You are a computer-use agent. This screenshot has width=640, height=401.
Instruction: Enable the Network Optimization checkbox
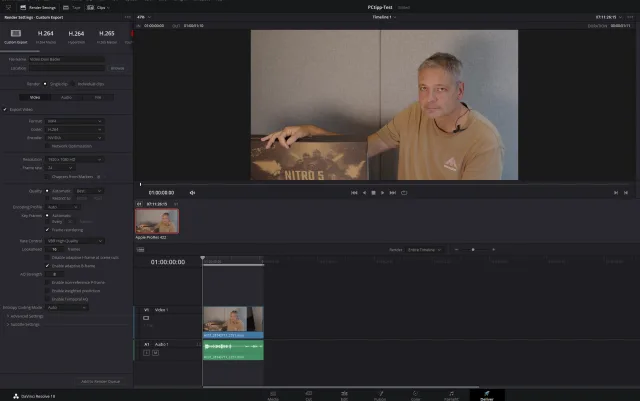[x=48, y=145]
